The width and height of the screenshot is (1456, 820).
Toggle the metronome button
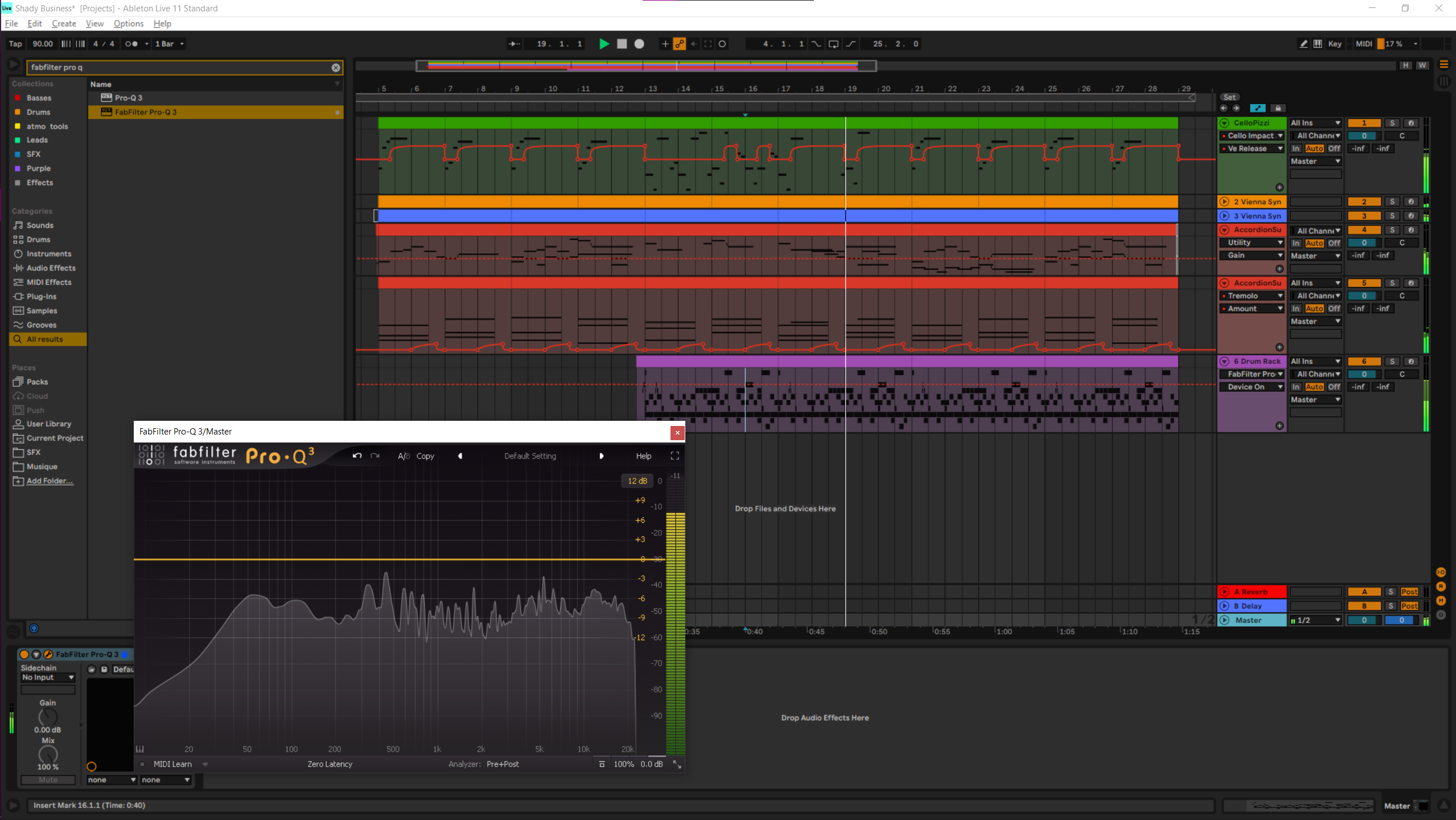click(131, 44)
